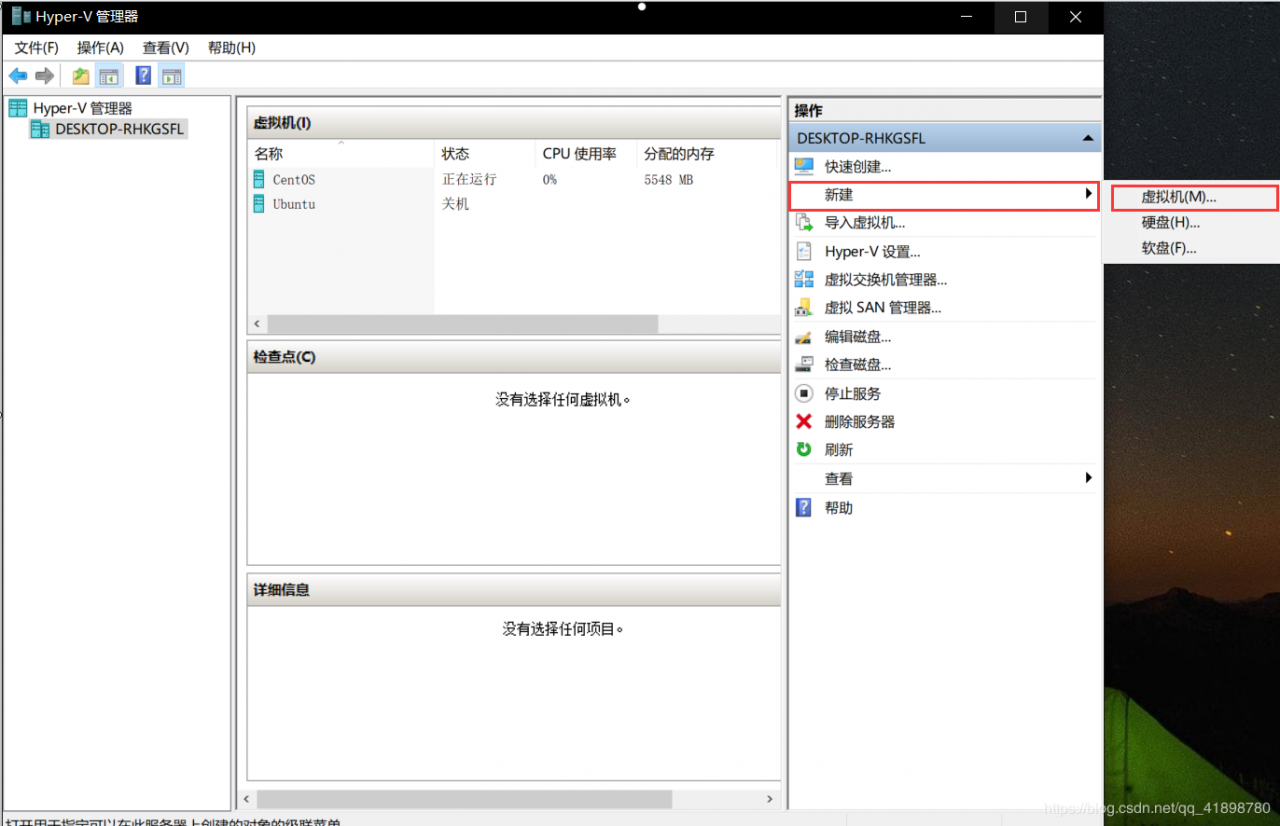The height and width of the screenshot is (826, 1280).
Task: Click the Hyper-V Manager title bar icon
Action: (21, 16)
